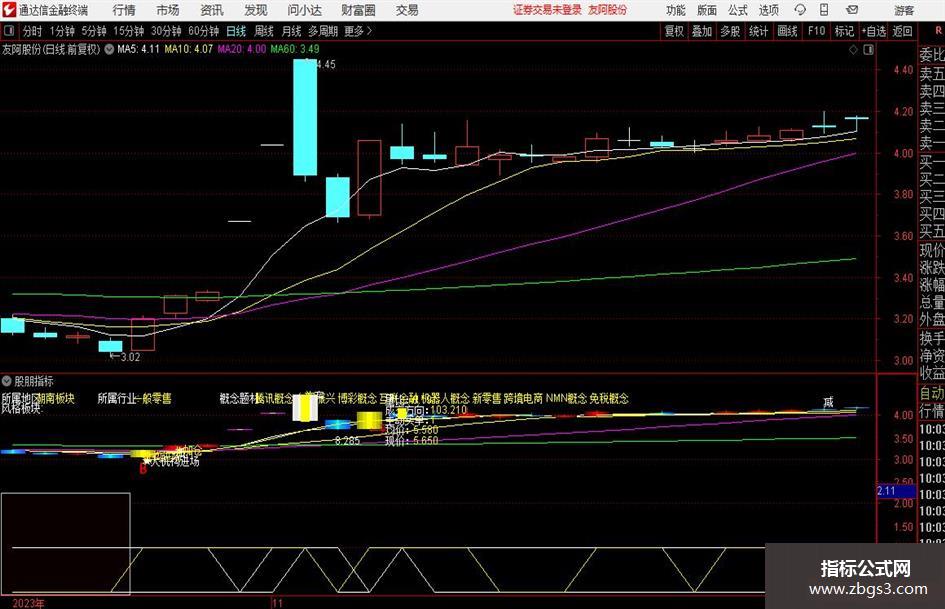Click the 返回 back button
This screenshot has width=945, height=609.
[x=902, y=31]
